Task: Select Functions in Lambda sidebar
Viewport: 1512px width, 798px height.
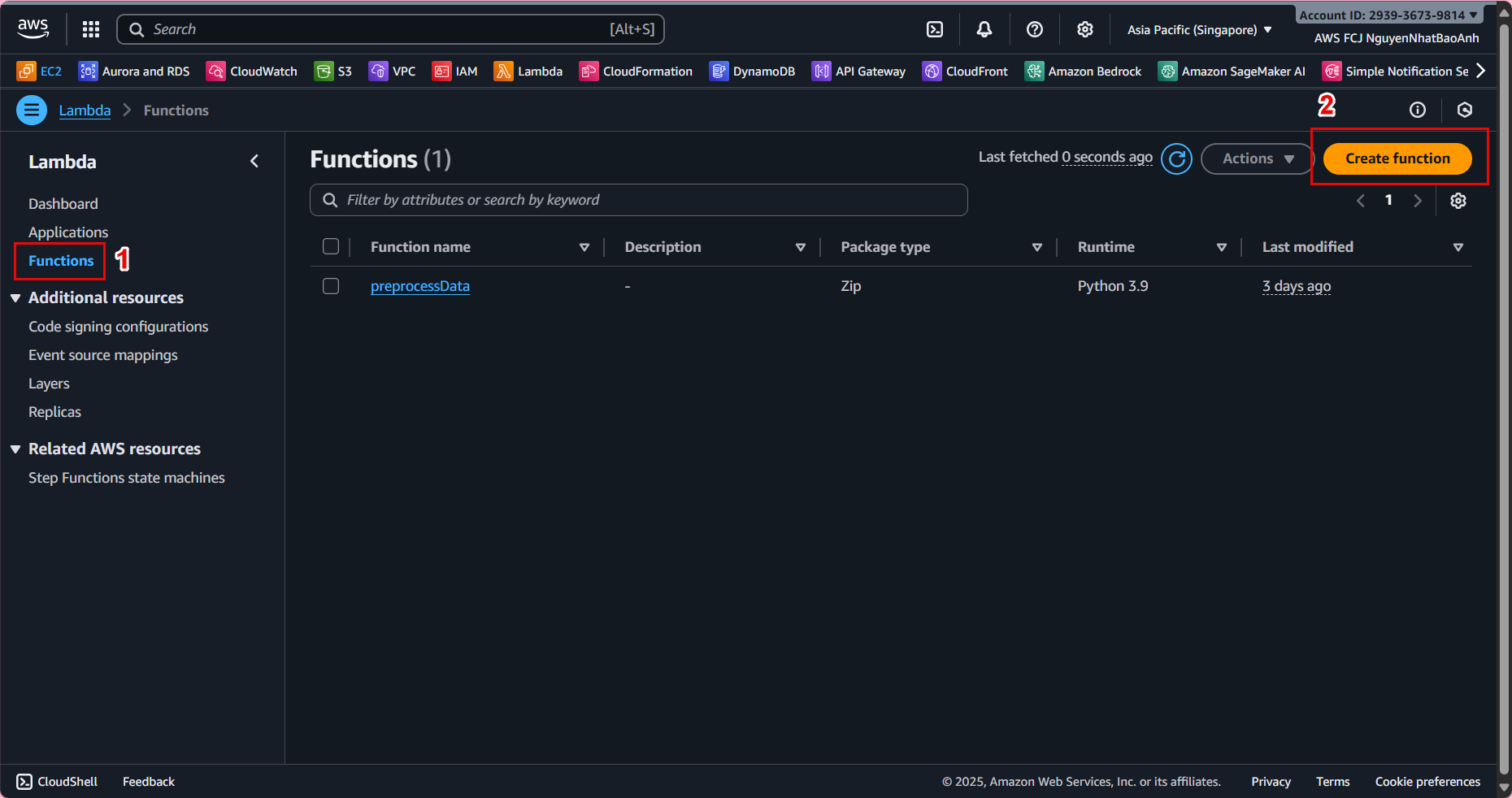Action: tap(61, 261)
